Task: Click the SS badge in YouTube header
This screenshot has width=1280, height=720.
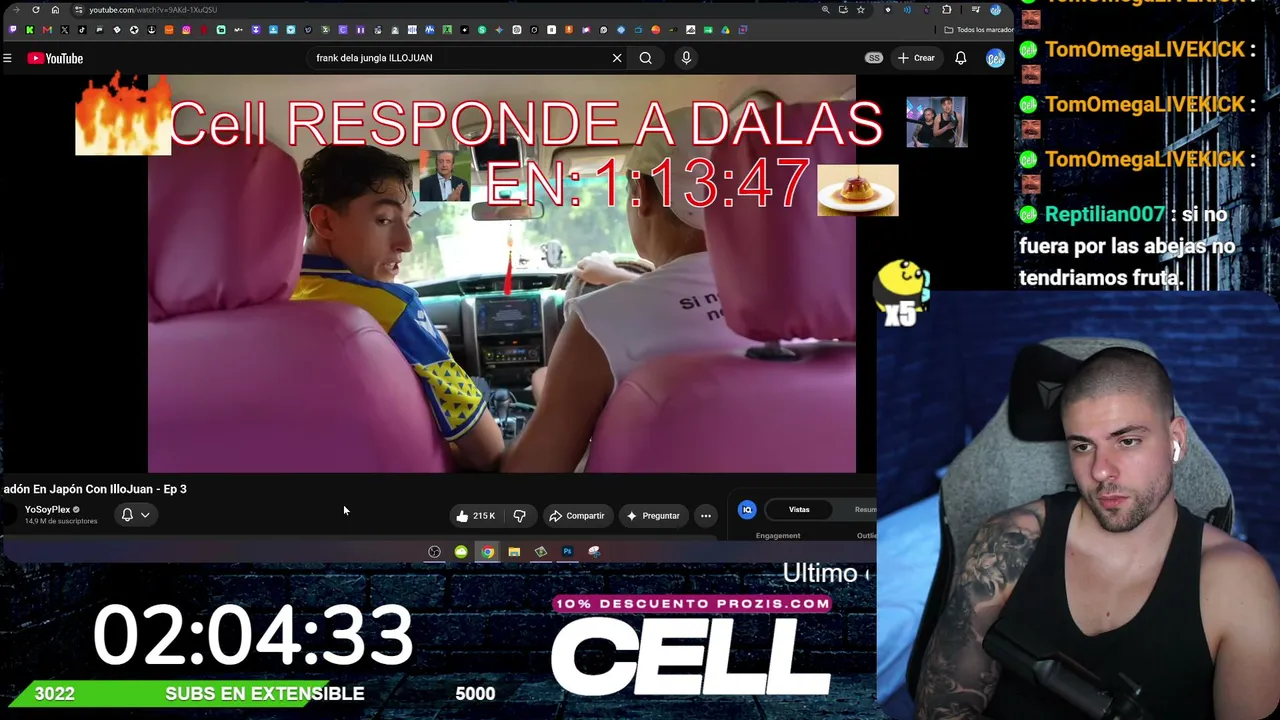Action: tap(874, 58)
